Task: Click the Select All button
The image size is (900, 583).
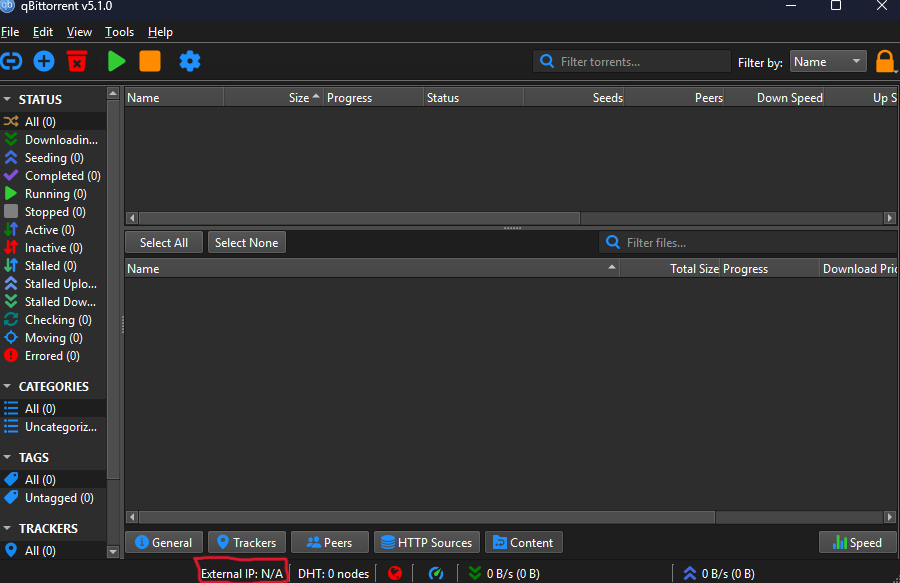Action: 164,242
